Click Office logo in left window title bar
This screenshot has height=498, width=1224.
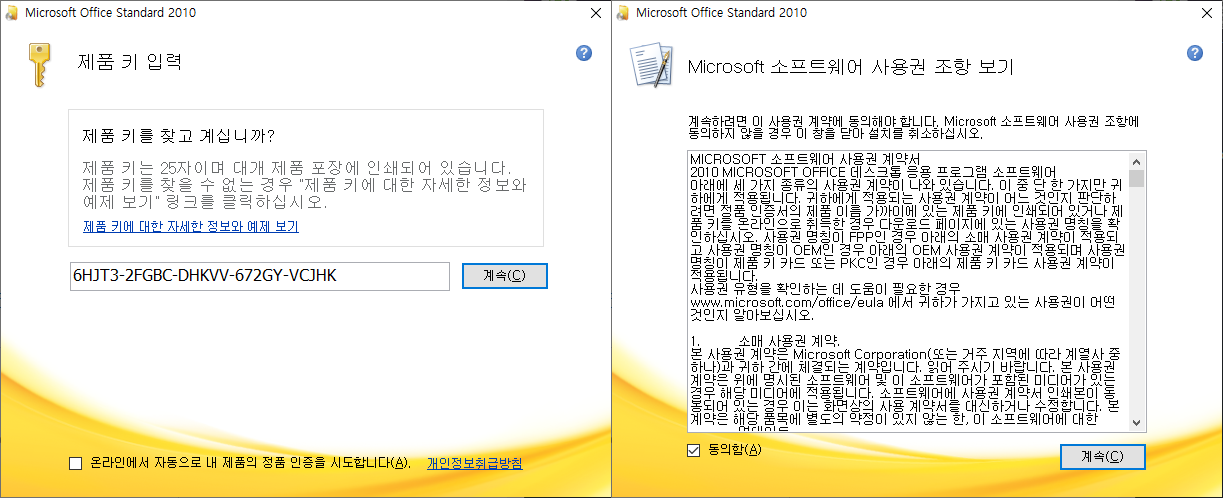pos(11,12)
